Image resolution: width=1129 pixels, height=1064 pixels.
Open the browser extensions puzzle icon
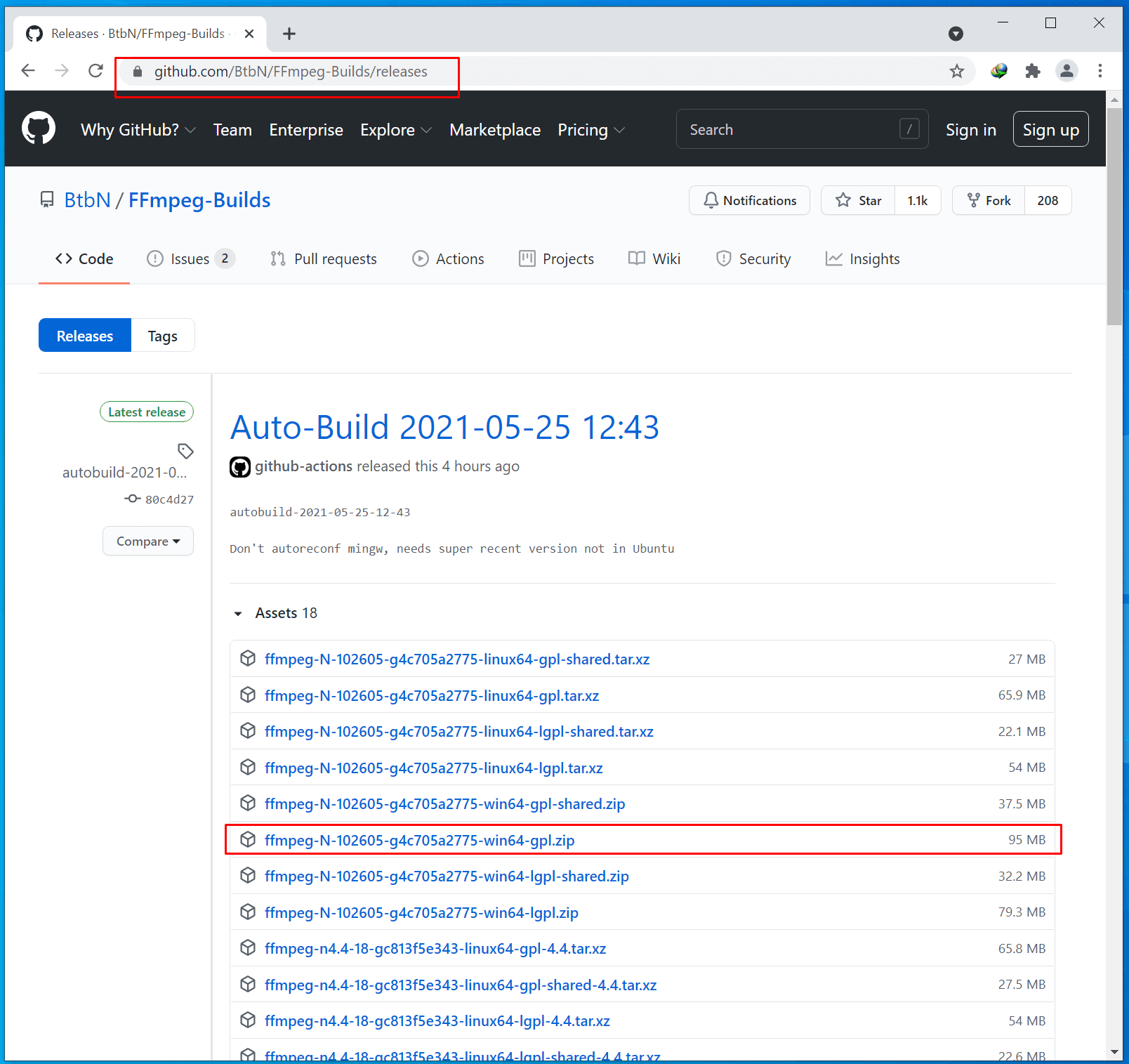[1032, 71]
